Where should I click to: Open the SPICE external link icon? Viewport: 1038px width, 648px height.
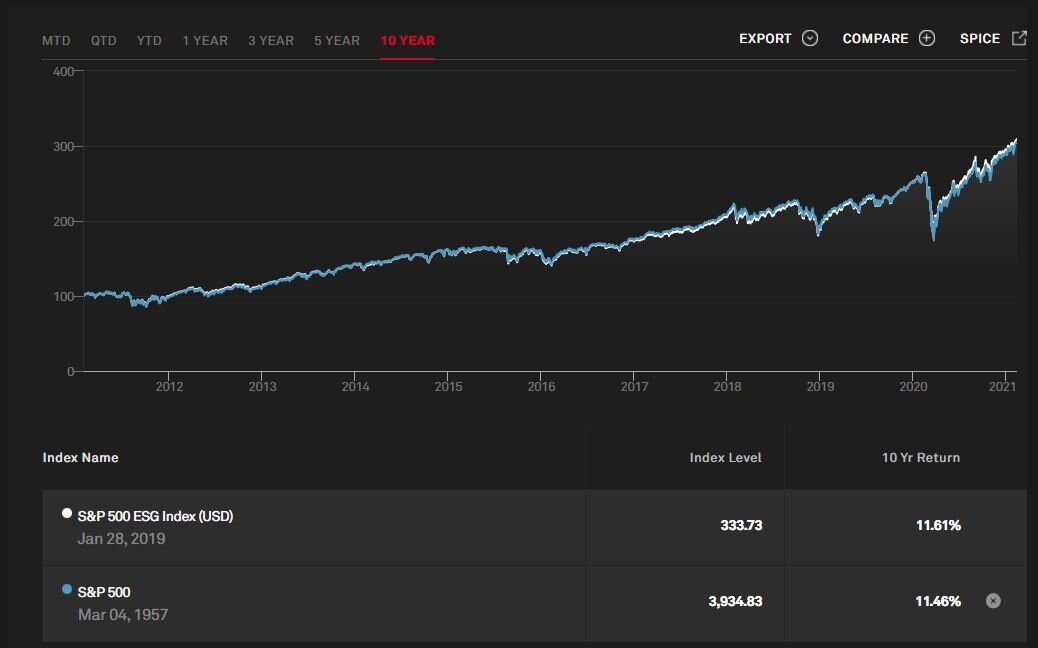click(x=1019, y=38)
